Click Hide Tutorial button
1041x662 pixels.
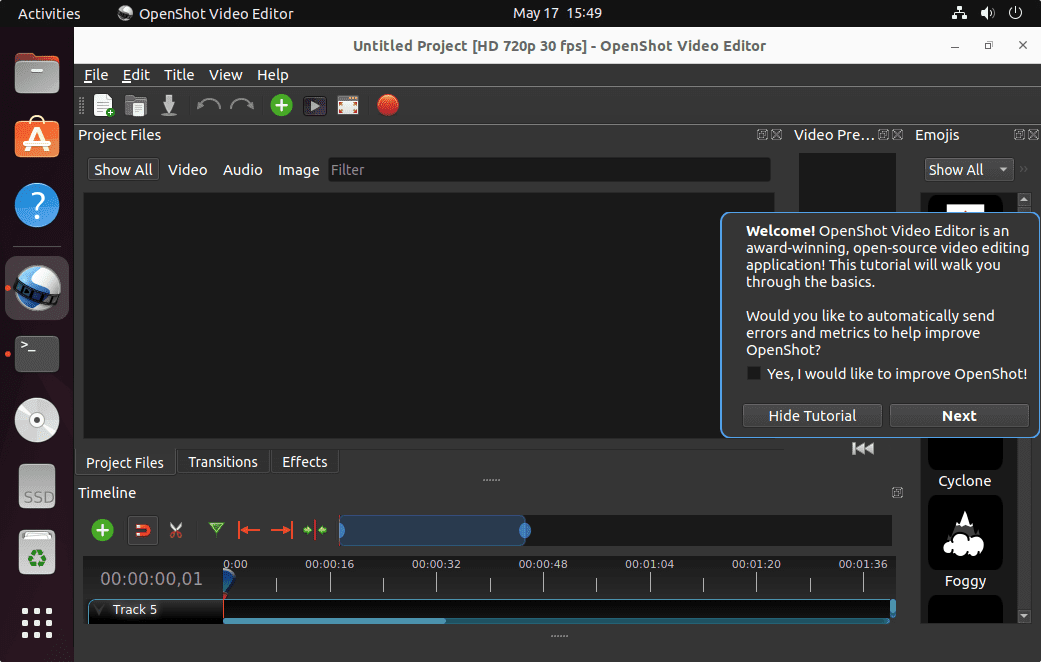coord(812,416)
